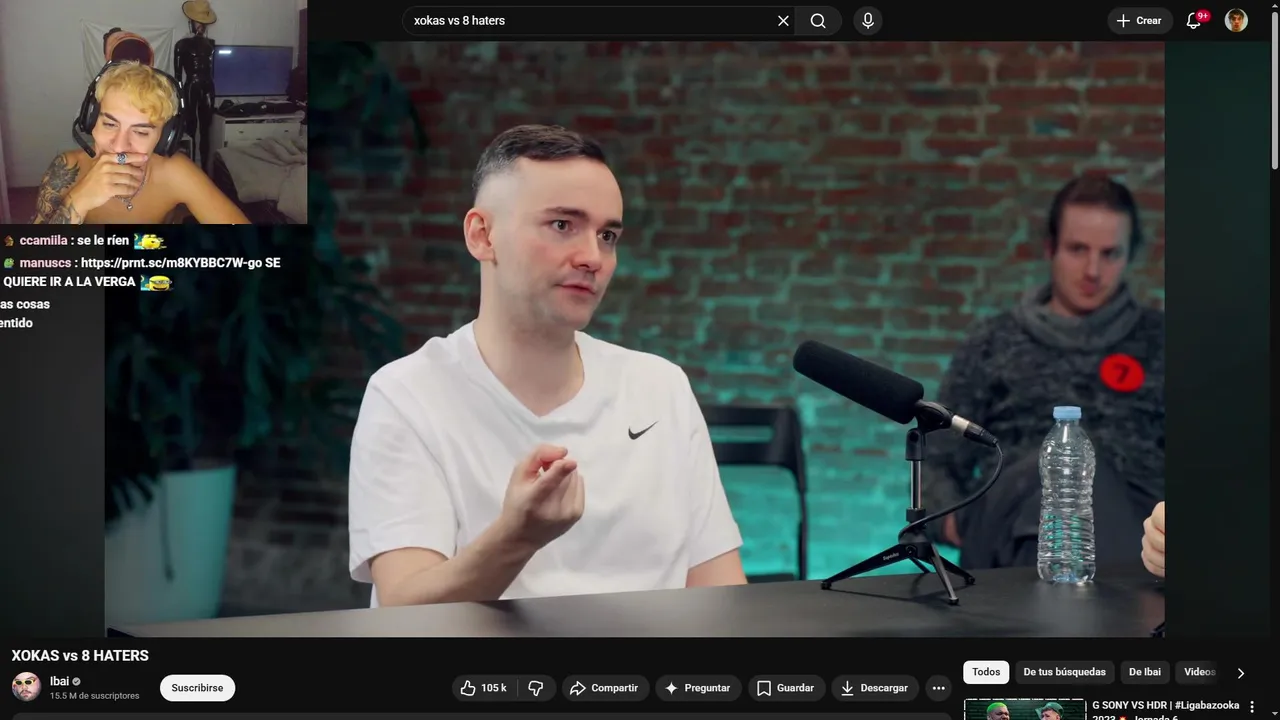Open the Compartir share dialog

(x=604, y=688)
